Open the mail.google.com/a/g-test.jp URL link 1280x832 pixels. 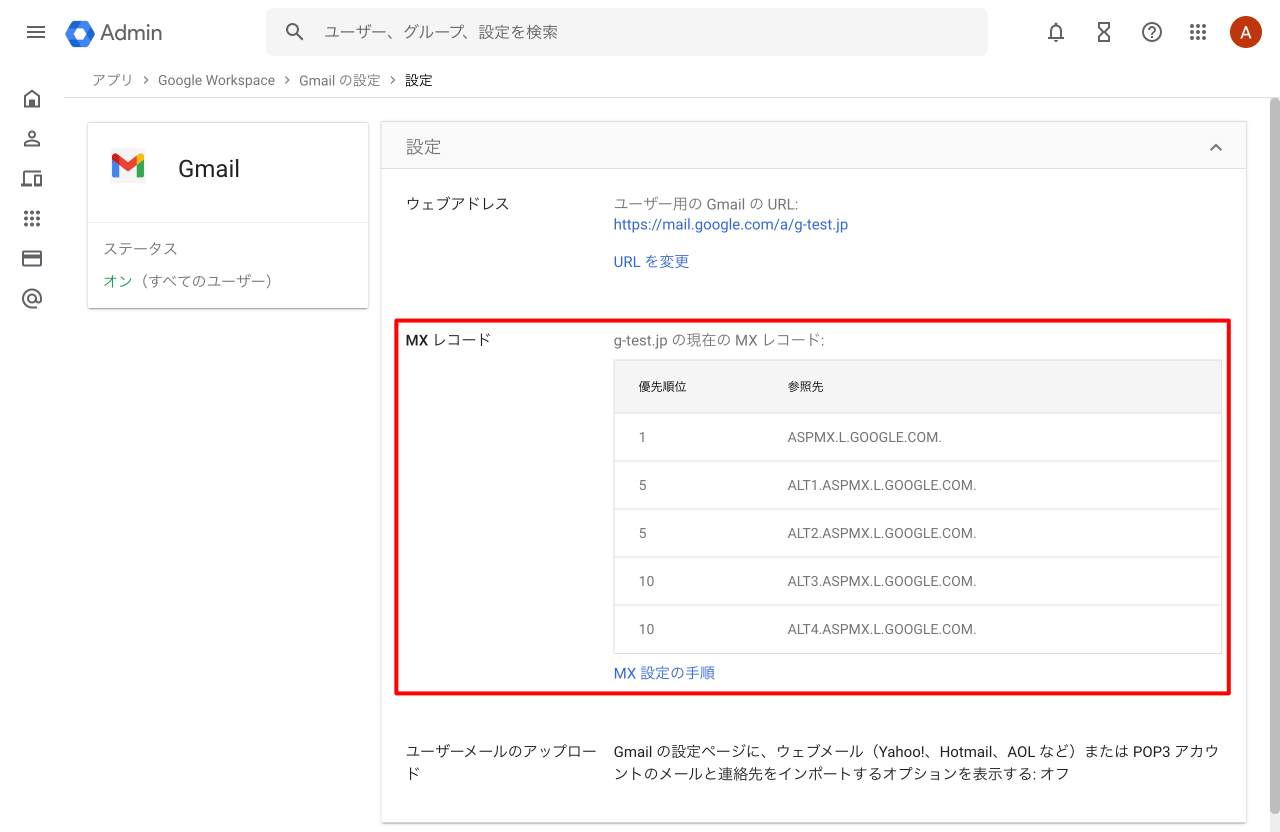tap(731, 225)
